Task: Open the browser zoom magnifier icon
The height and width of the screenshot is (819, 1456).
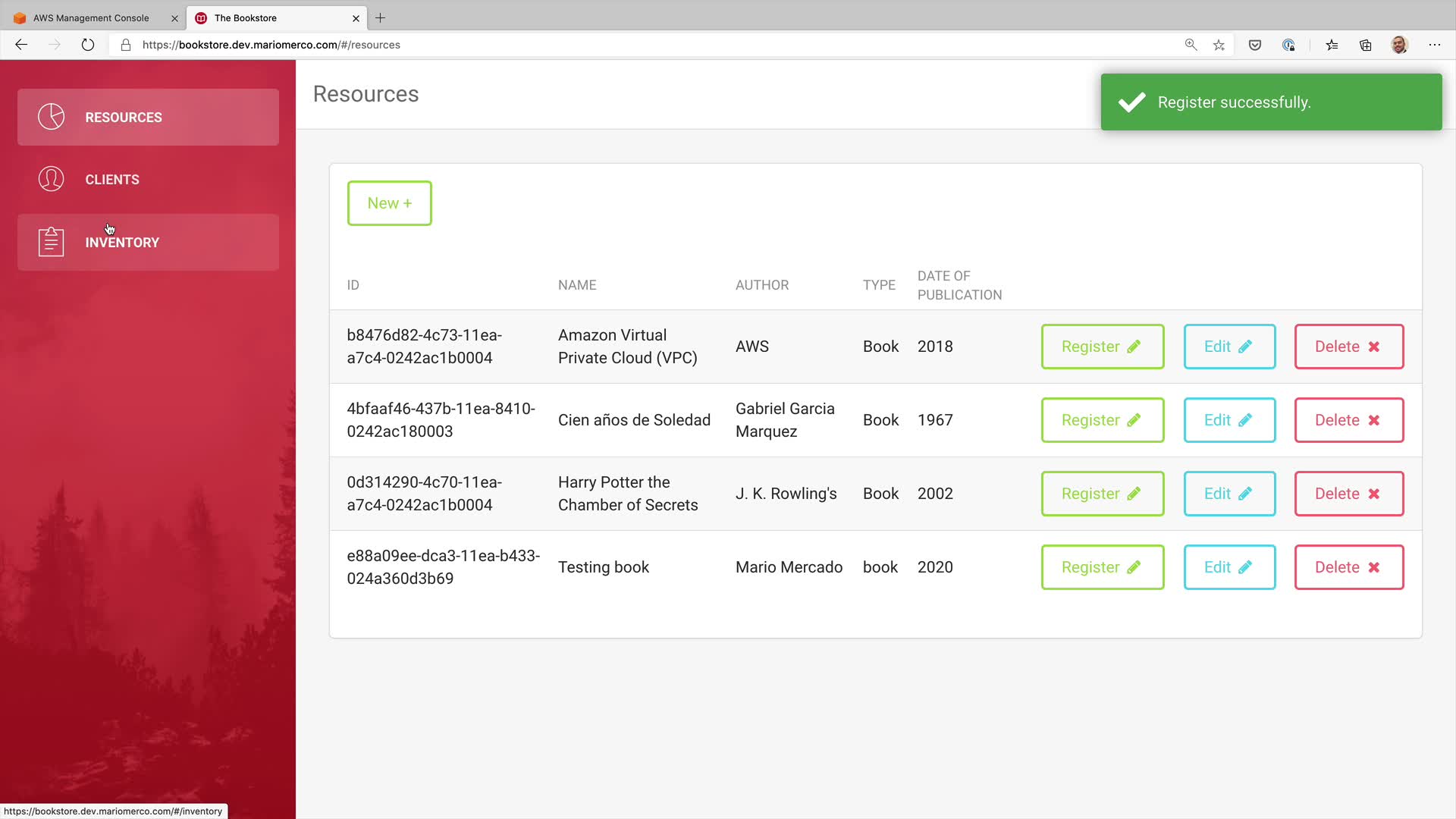Action: pos(1191,45)
